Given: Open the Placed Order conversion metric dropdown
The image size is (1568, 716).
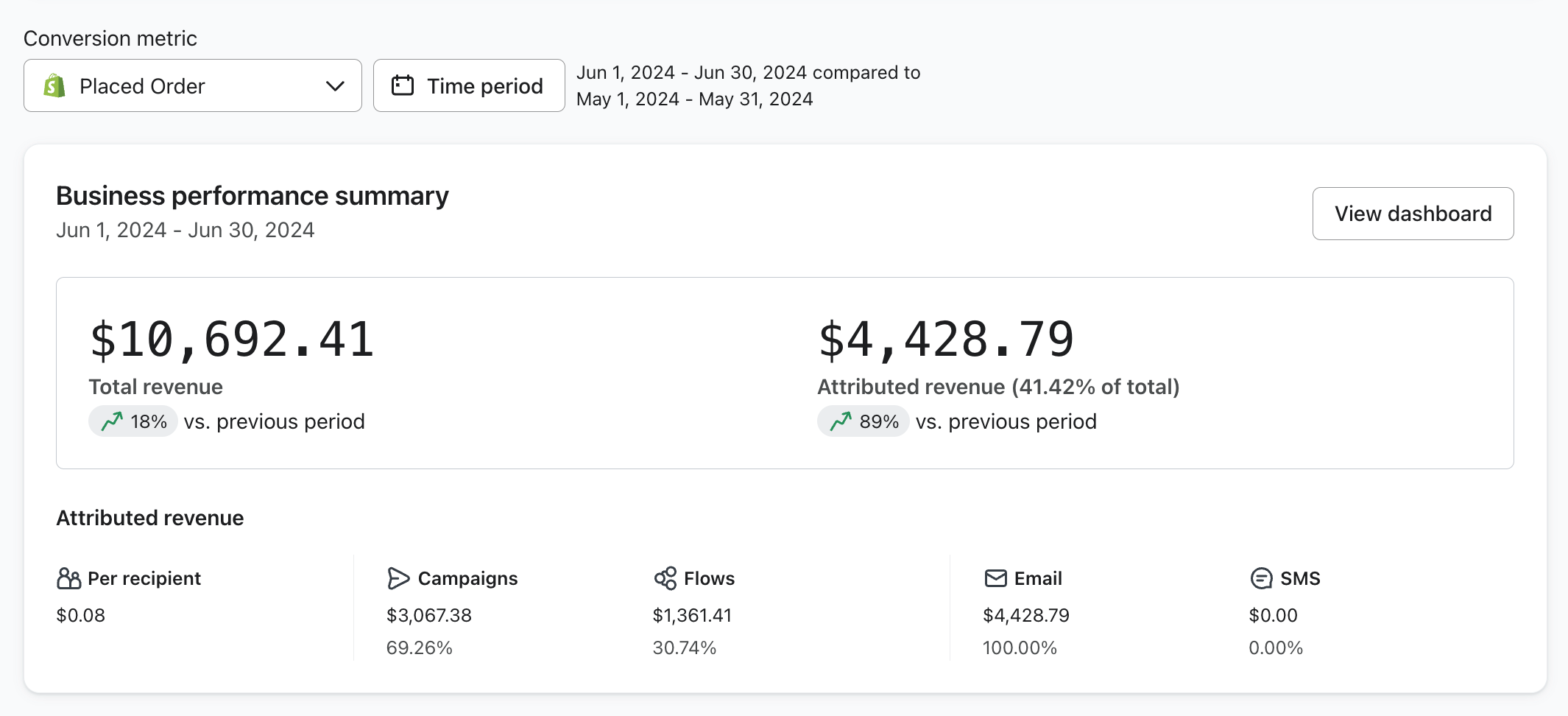Looking at the screenshot, I should (192, 86).
